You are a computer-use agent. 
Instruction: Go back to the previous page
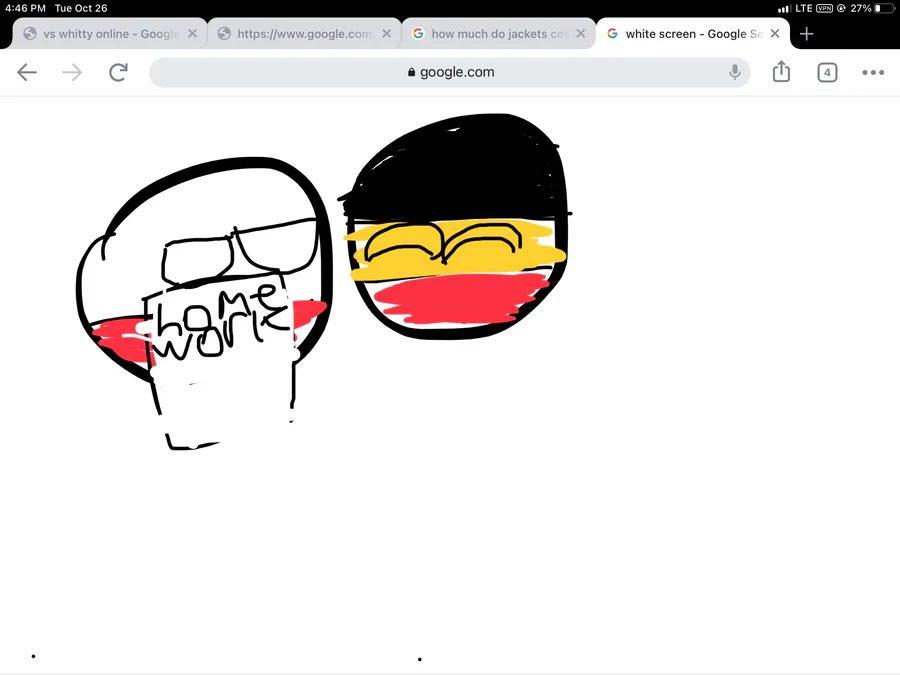(x=27, y=72)
